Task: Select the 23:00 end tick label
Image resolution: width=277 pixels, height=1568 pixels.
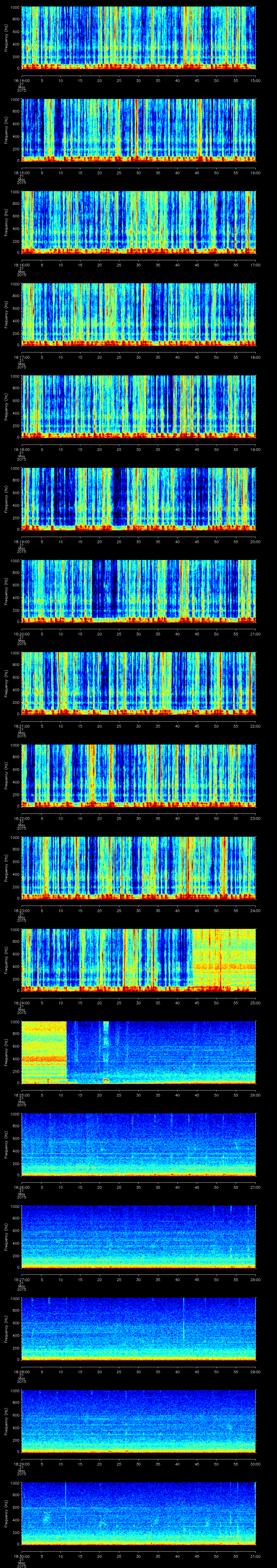Action: (256, 818)
